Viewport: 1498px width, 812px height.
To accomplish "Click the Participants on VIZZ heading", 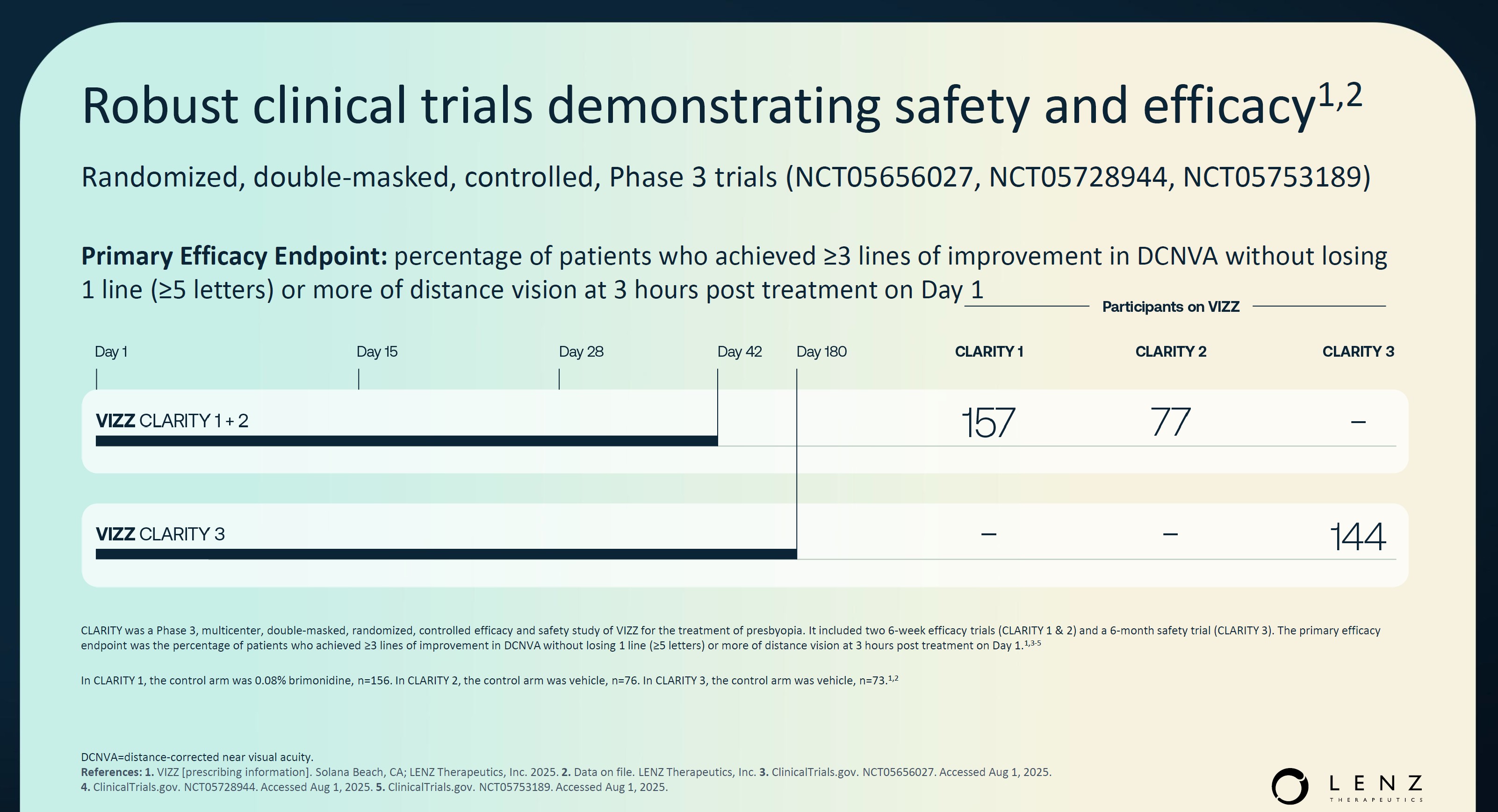I will pyautogui.click(x=1171, y=306).
